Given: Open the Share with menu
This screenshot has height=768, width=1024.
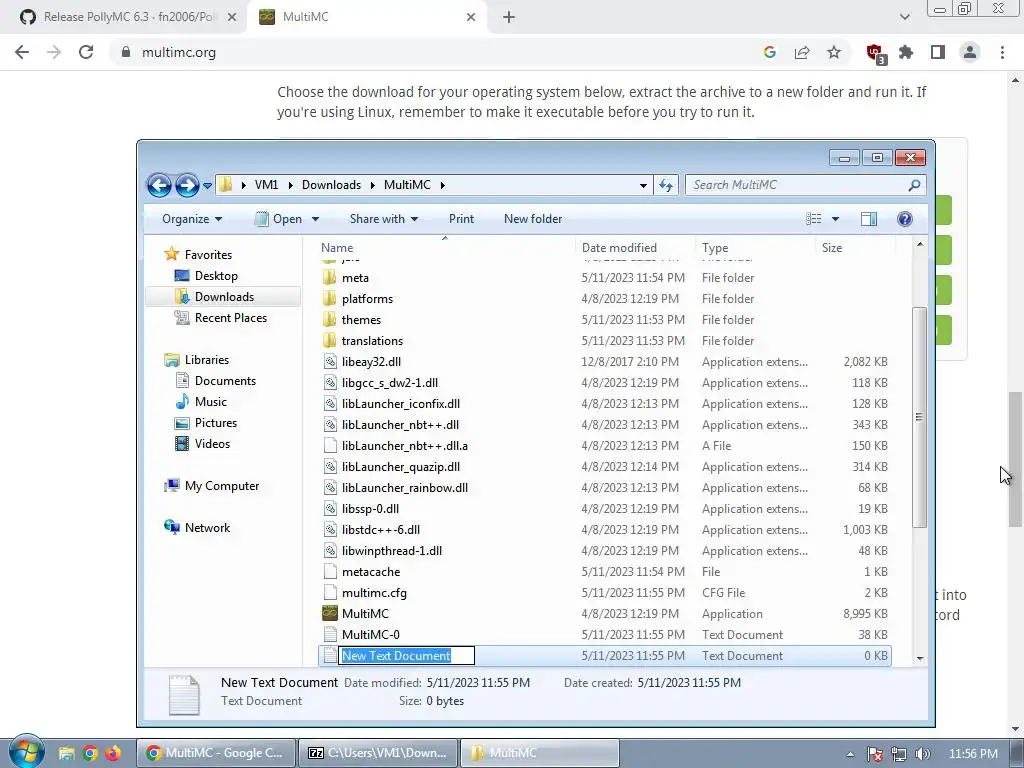Looking at the screenshot, I should (384, 219).
